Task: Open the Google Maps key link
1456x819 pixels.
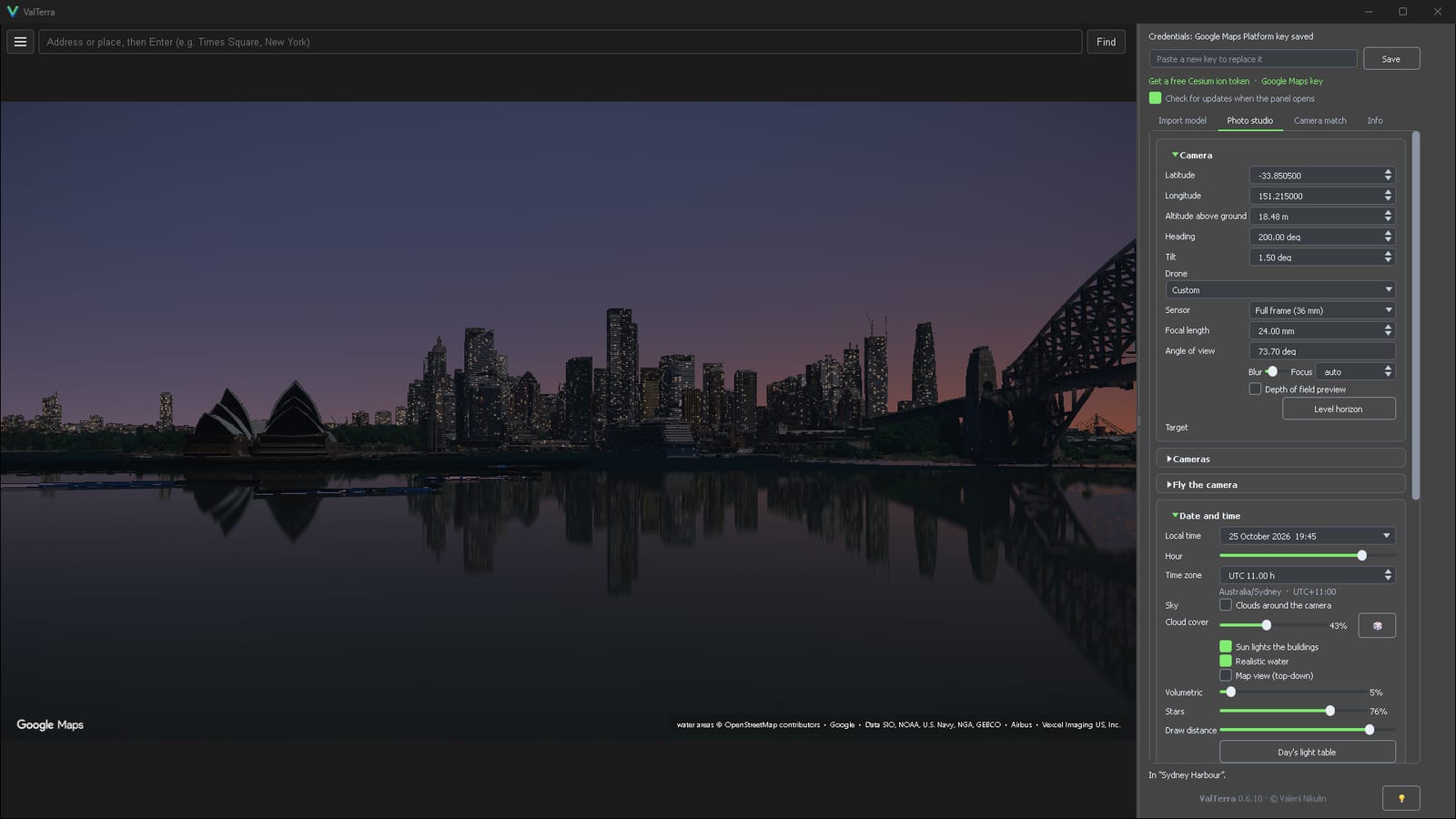Action: pyautogui.click(x=1292, y=81)
